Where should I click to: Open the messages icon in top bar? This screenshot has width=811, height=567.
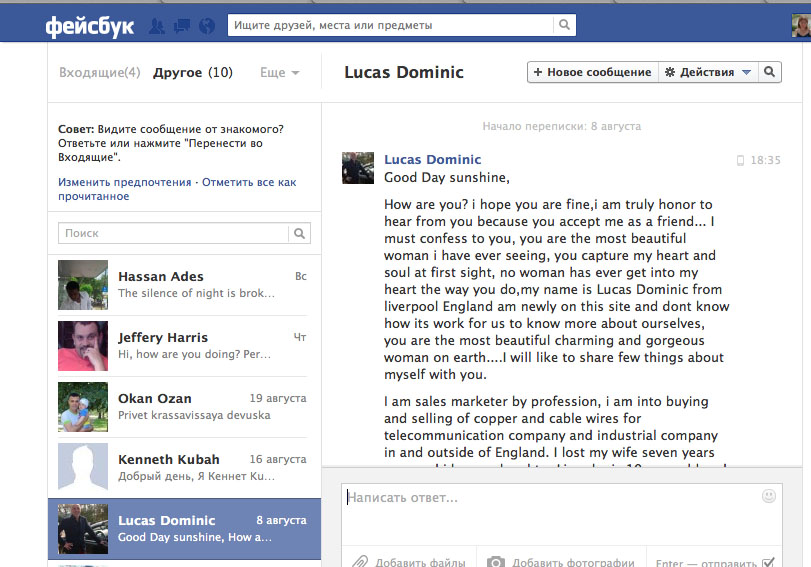click(x=182, y=26)
